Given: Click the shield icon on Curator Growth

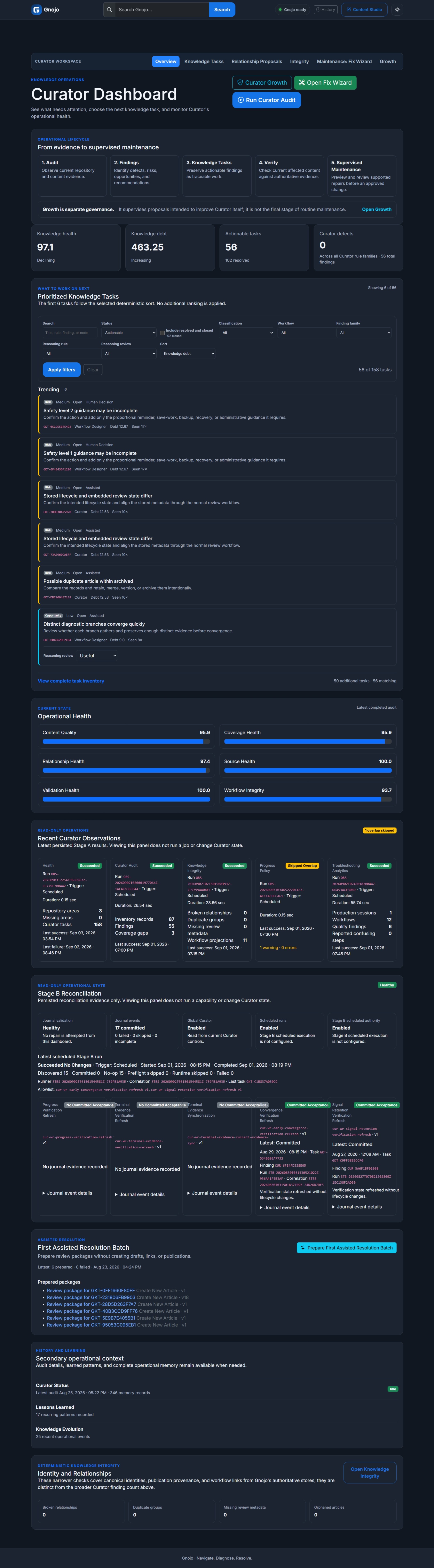Looking at the screenshot, I should click(240, 83).
